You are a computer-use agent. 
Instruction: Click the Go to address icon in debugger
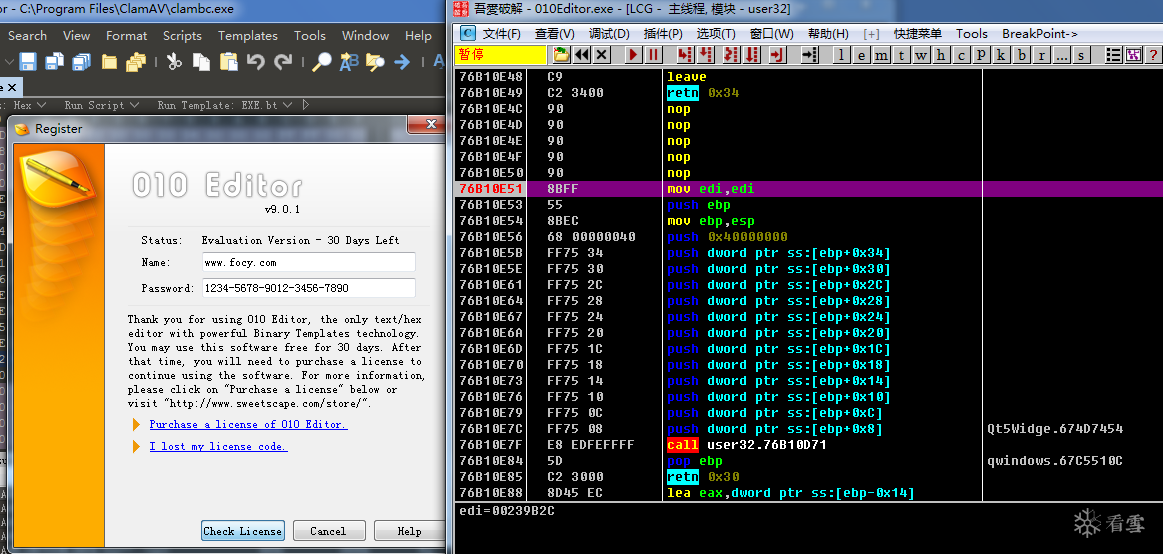click(x=809, y=55)
